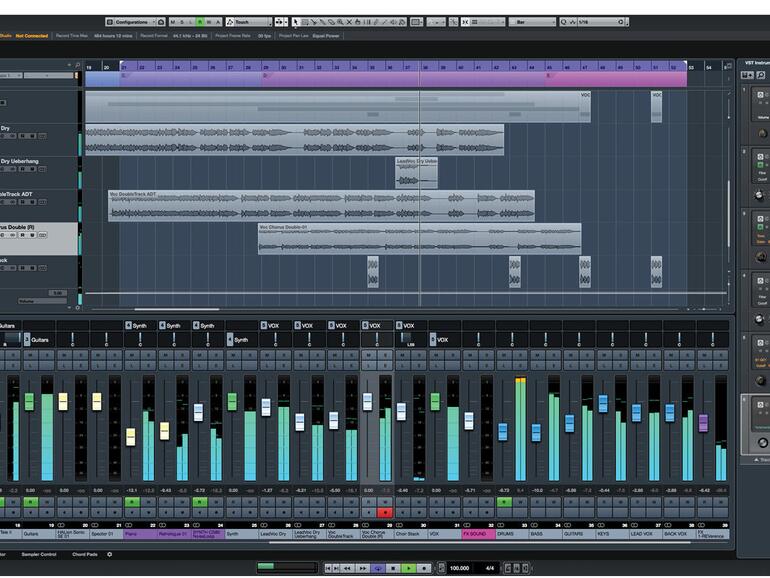Toggle the transport Cycle loop button
Image resolution: width=770 pixels, height=578 pixels.
click(378, 568)
